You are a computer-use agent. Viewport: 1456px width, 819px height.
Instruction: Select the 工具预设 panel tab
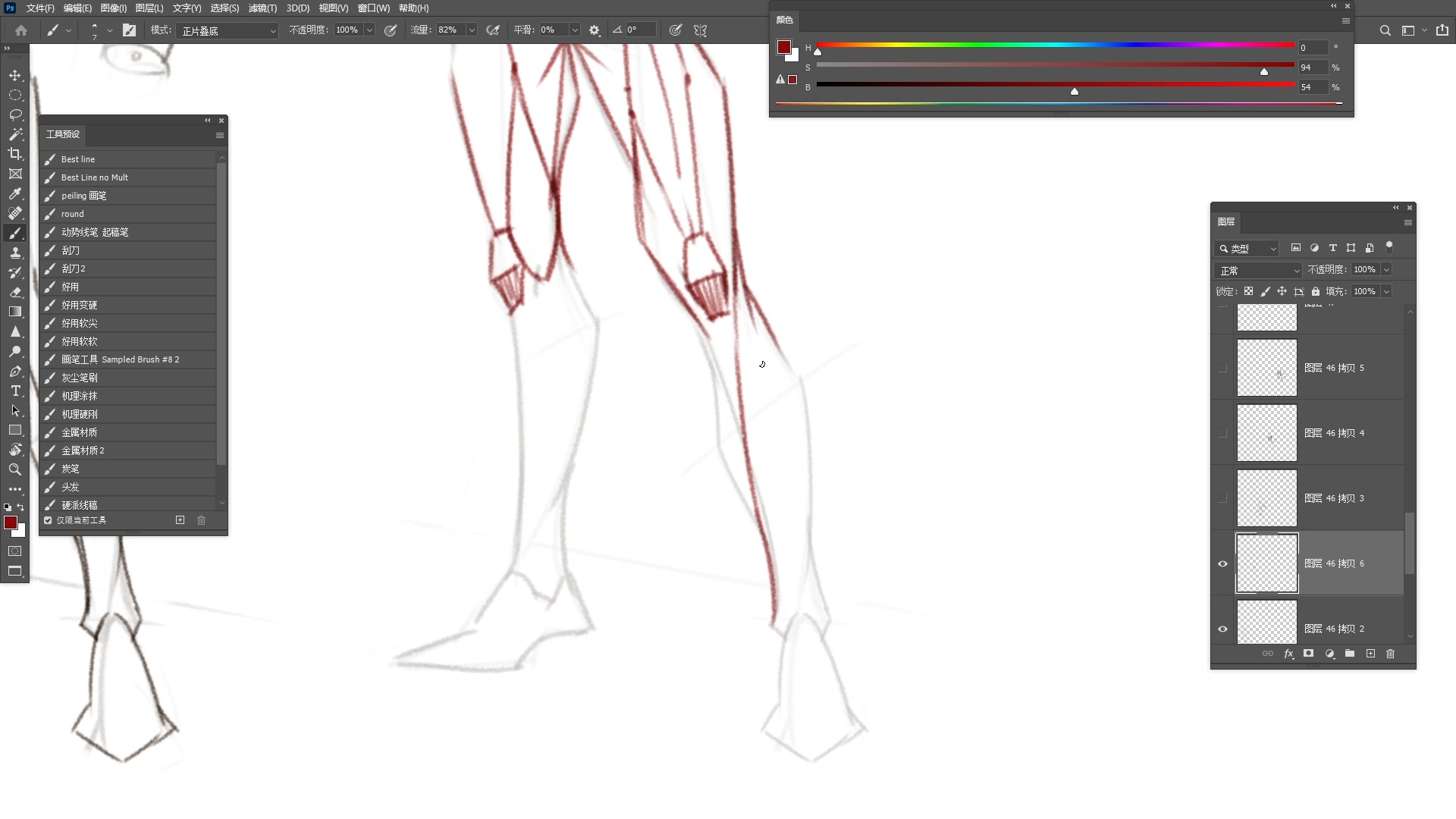[63, 134]
